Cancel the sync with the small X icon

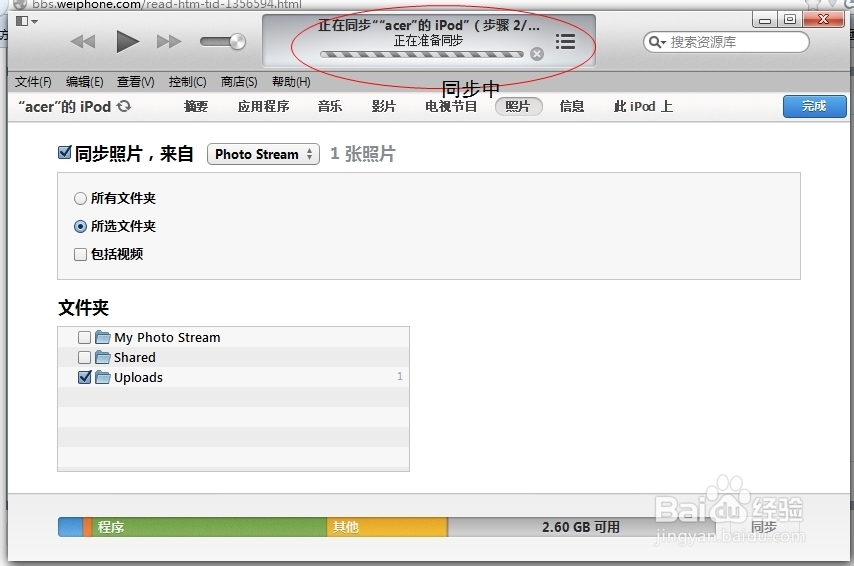point(537,54)
